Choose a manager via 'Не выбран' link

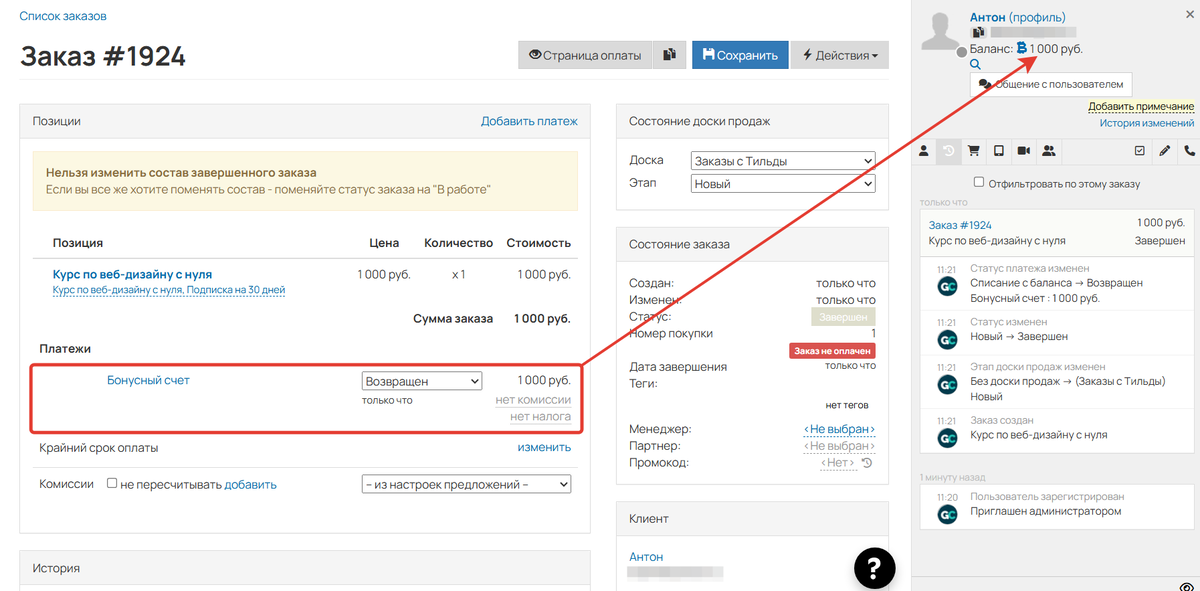[839, 429]
